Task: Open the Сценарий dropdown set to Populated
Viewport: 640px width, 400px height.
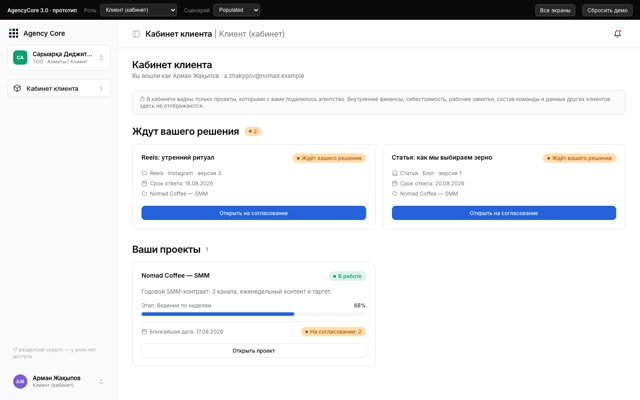Action: point(236,10)
